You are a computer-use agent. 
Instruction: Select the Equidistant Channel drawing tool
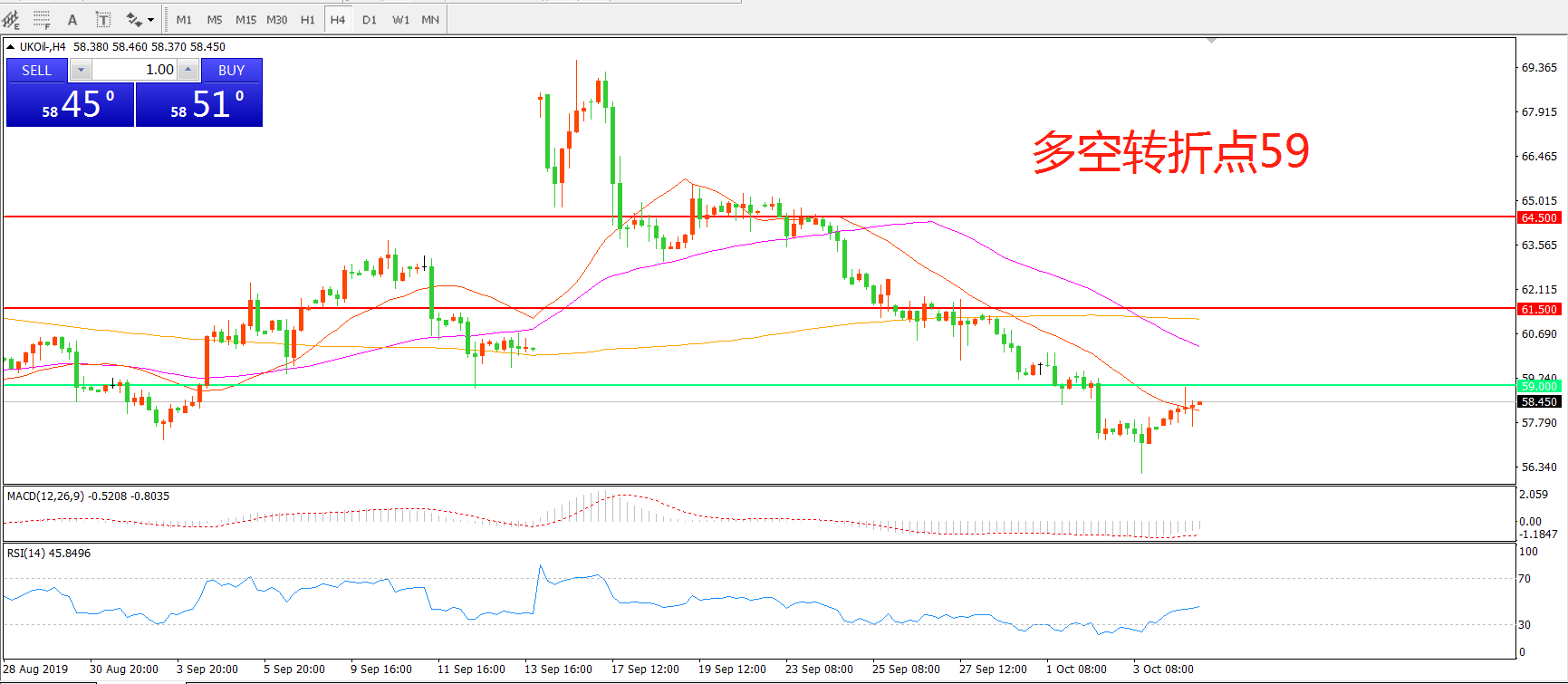click(11, 19)
